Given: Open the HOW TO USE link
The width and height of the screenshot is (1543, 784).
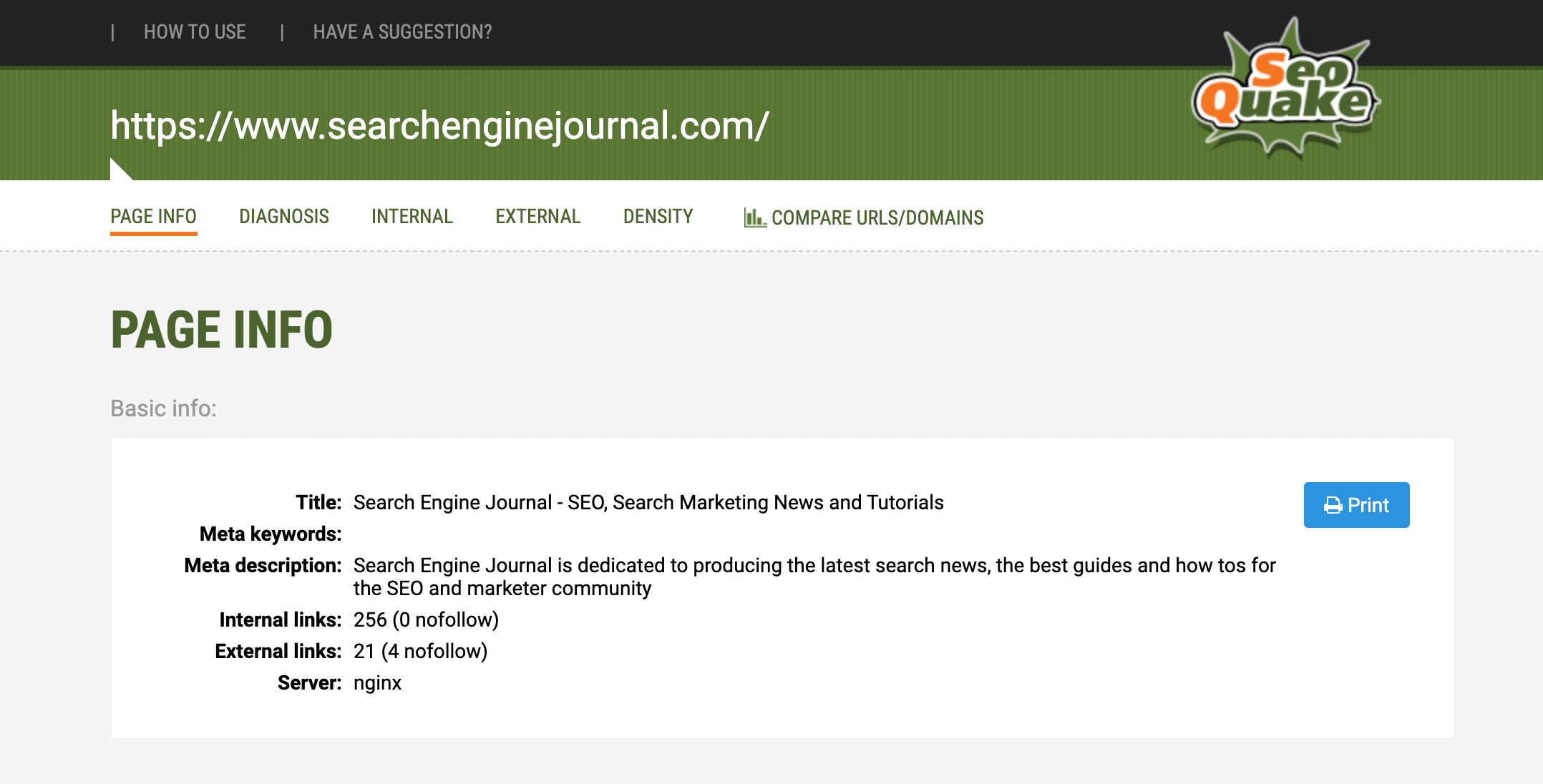Looking at the screenshot, I should (195, 32).
